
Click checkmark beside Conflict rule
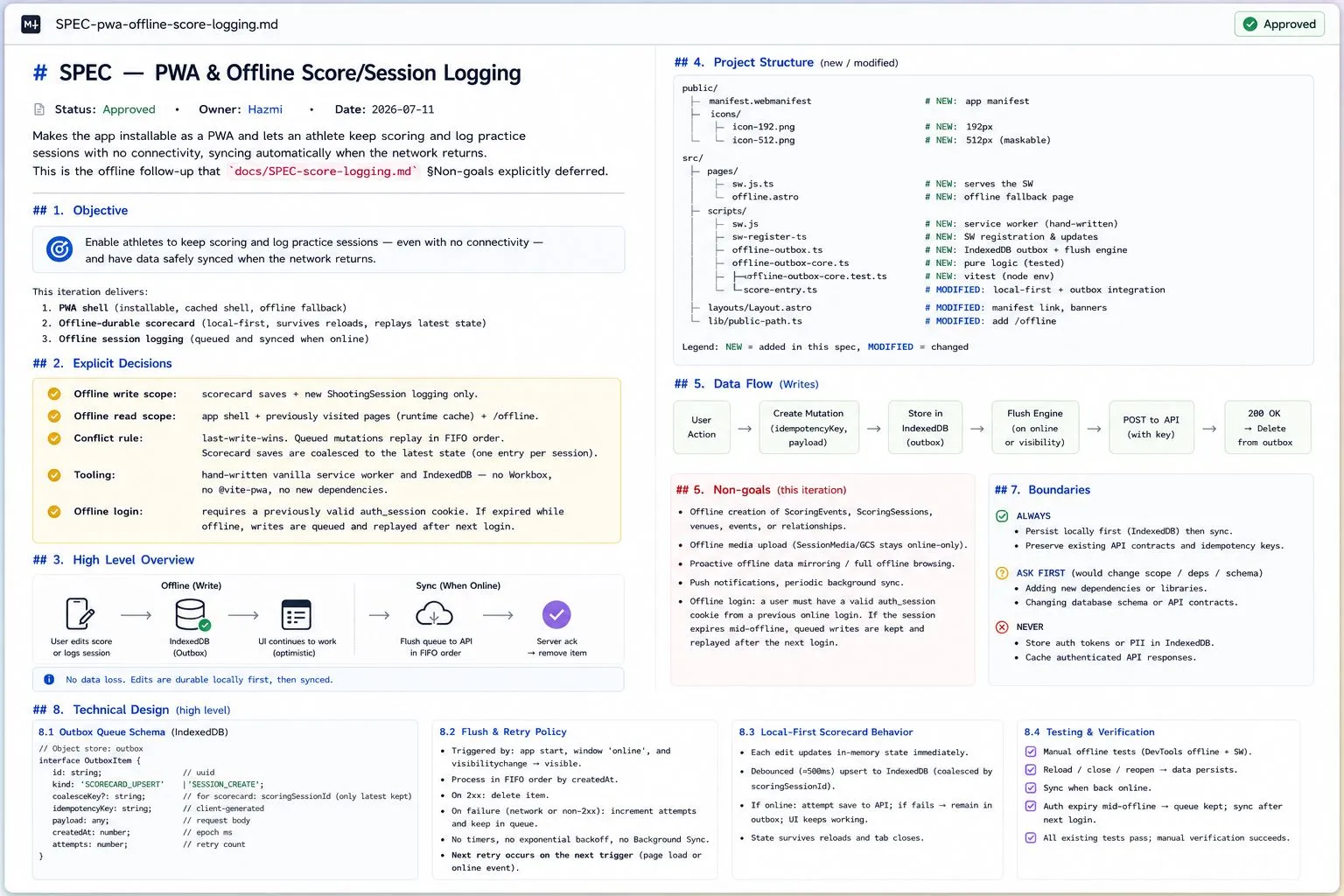[54, 437]
